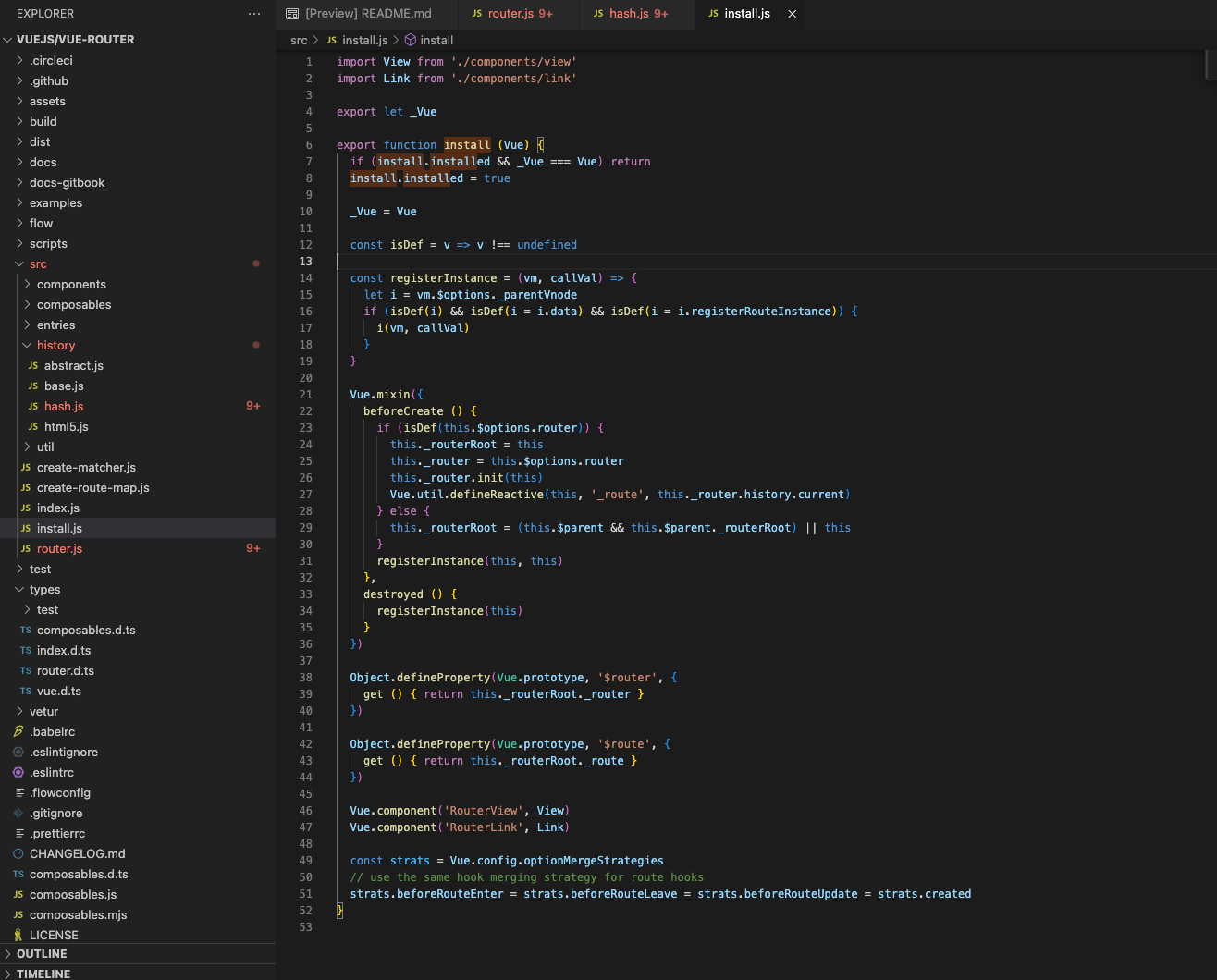Click the TS icon of composables.d.ts in types

tap(26, 631)
